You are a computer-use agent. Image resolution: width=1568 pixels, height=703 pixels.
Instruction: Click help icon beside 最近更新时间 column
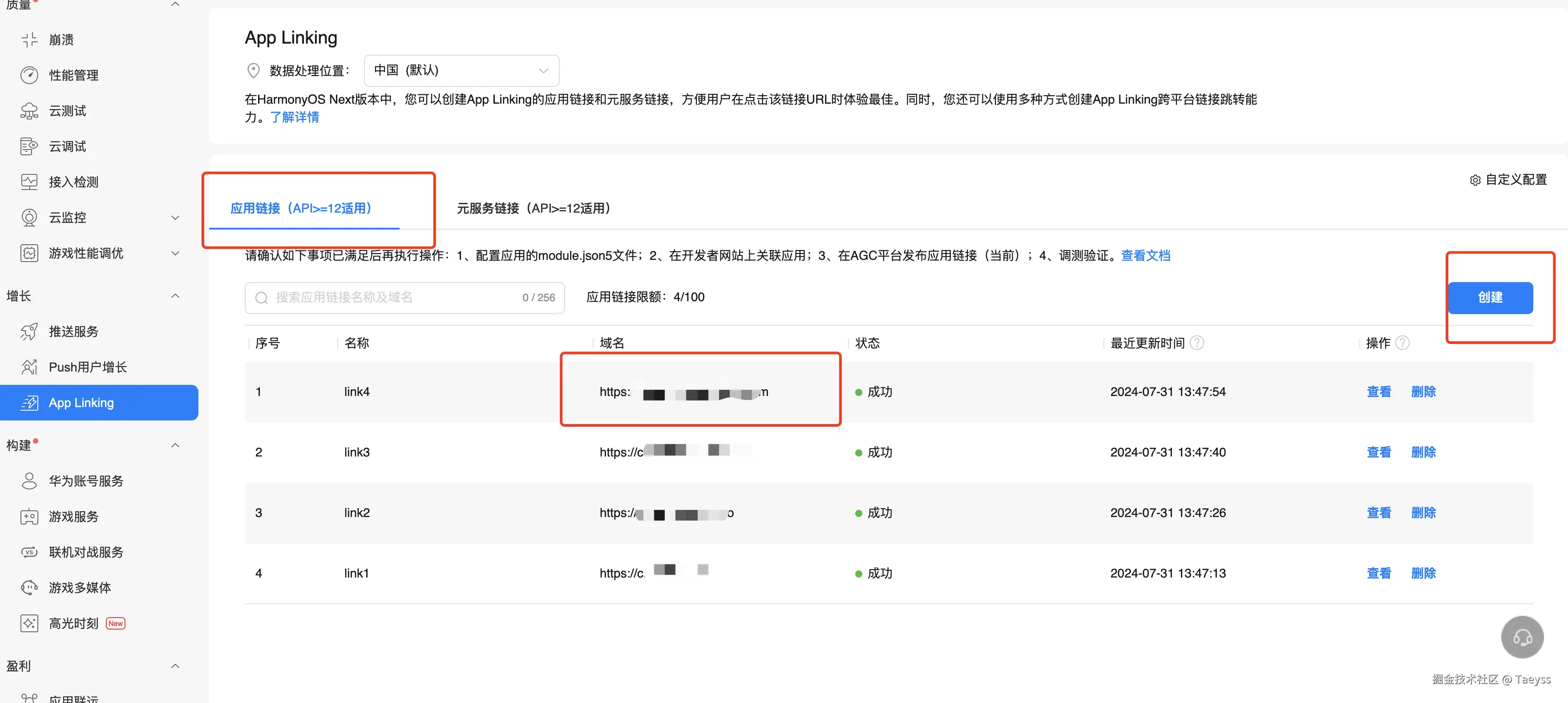pos(1196,343)
